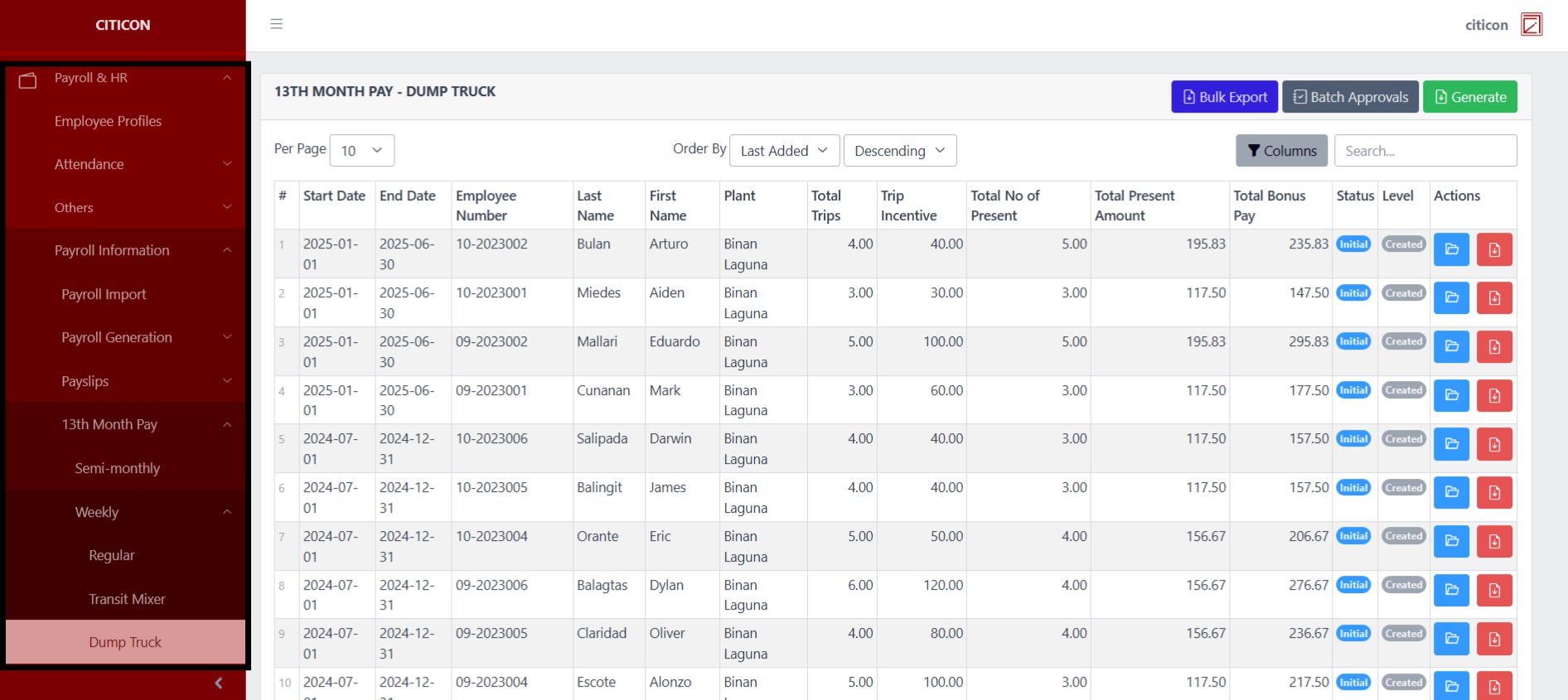Open the Descending sort direction dropdown
The height and width of the screenshot is (700, 1568).
[x=899, y=151]
